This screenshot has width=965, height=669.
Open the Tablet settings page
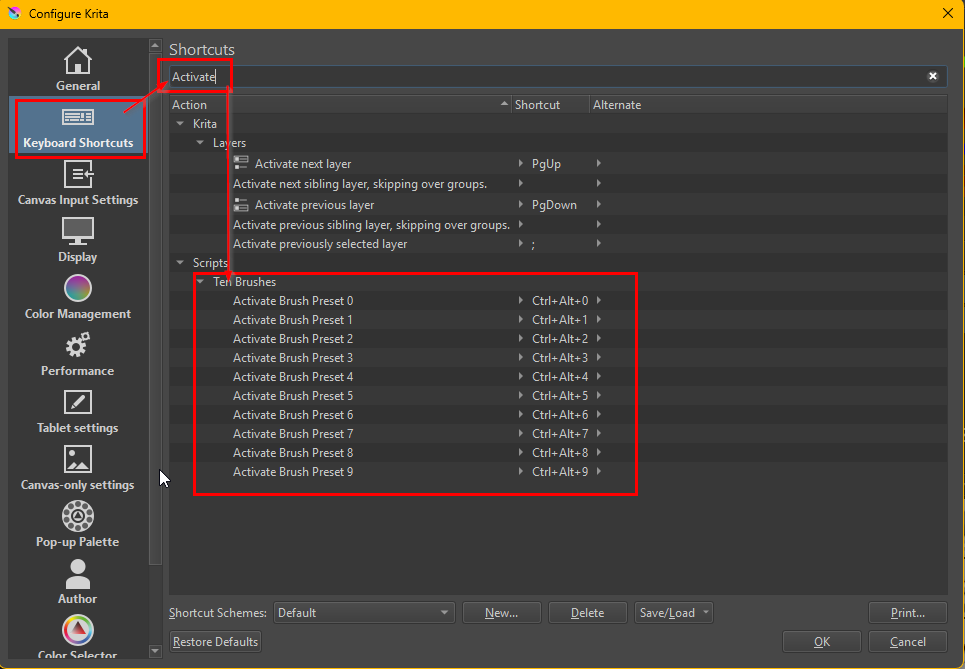[78, 411]
